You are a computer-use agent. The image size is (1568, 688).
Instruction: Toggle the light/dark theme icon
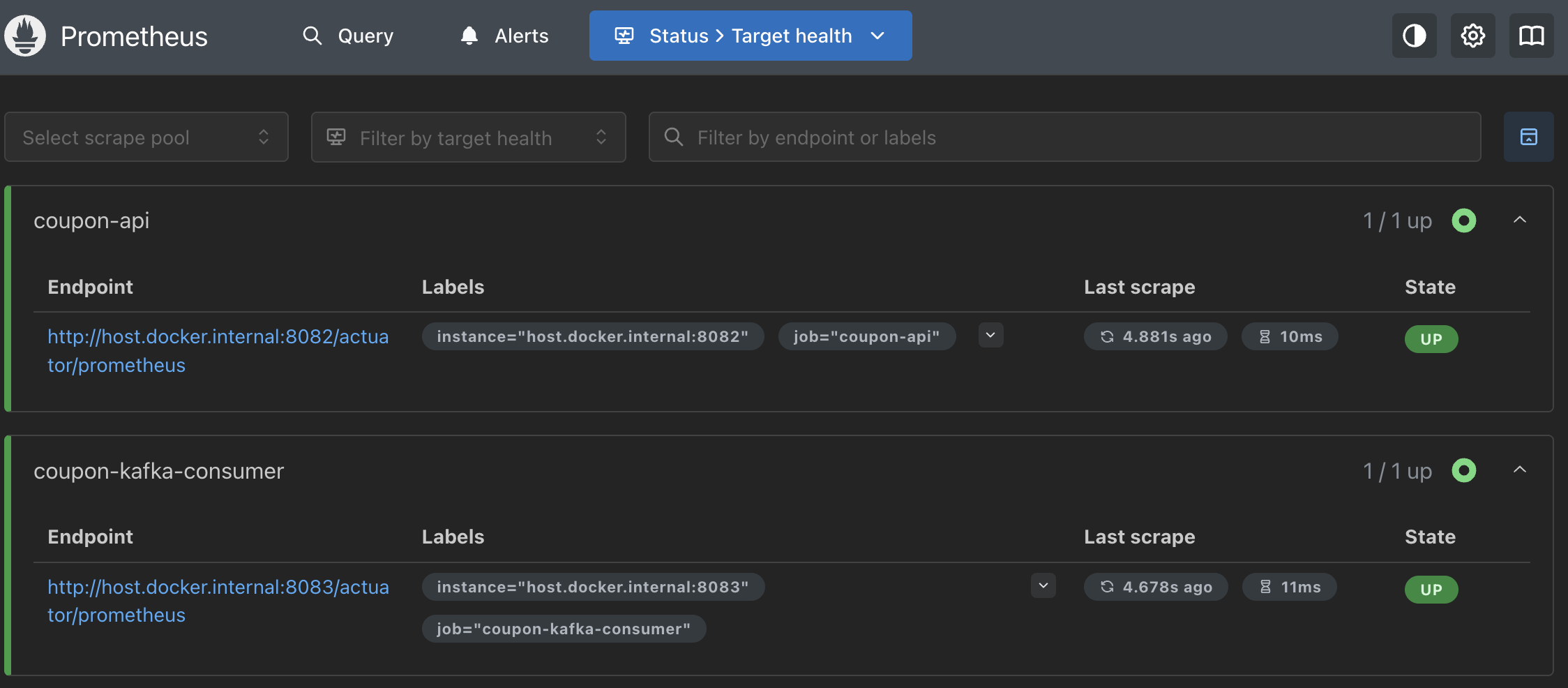[x=1415, y=36]
